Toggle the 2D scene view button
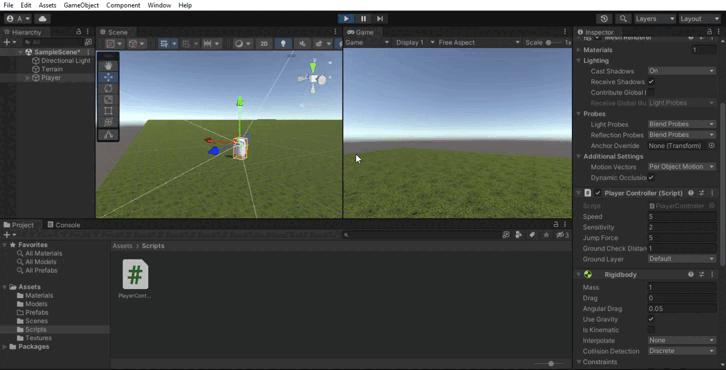Viewport: 726px width, 370px height. point(264,44)
